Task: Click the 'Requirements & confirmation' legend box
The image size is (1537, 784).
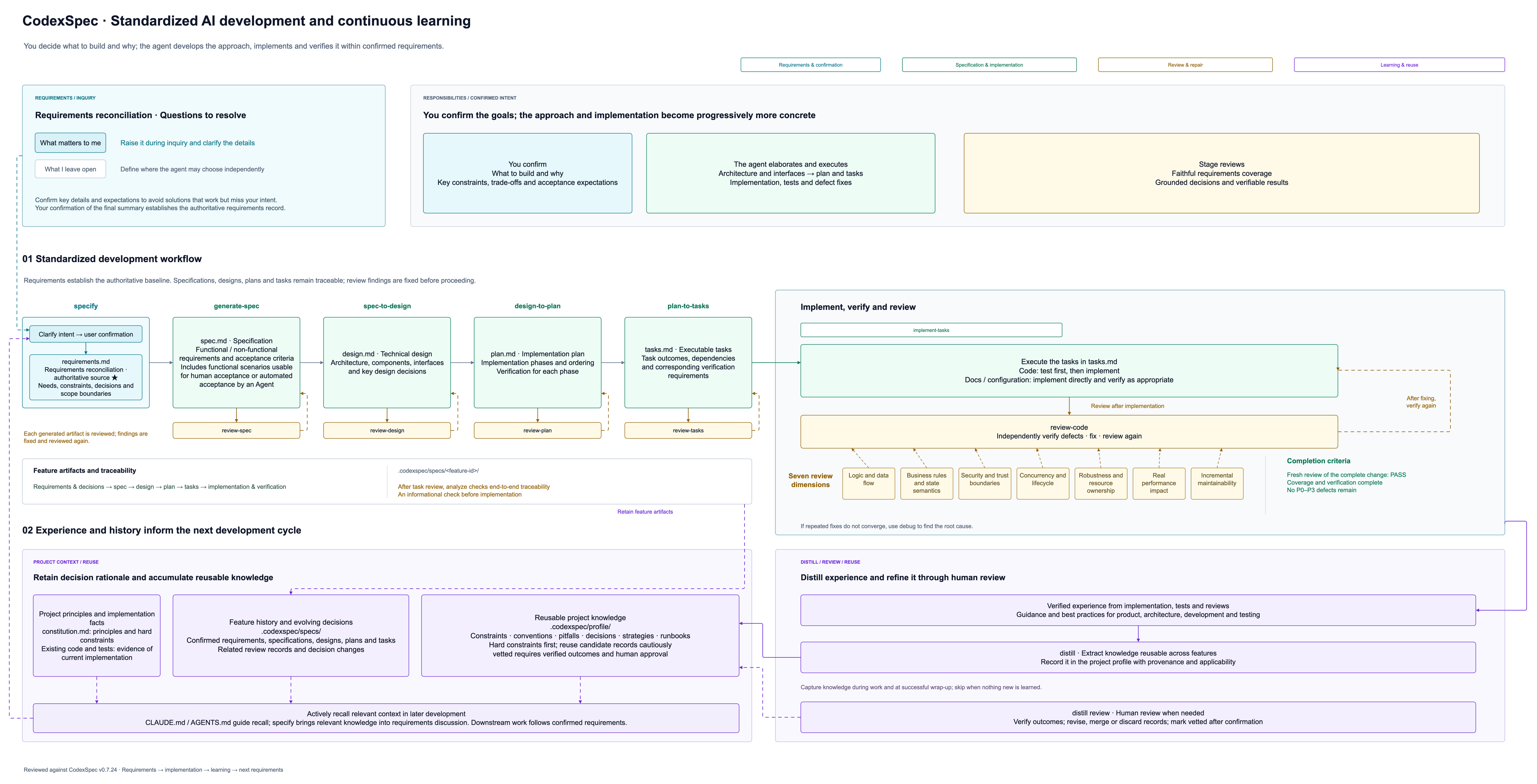Action: coord(810,64)
